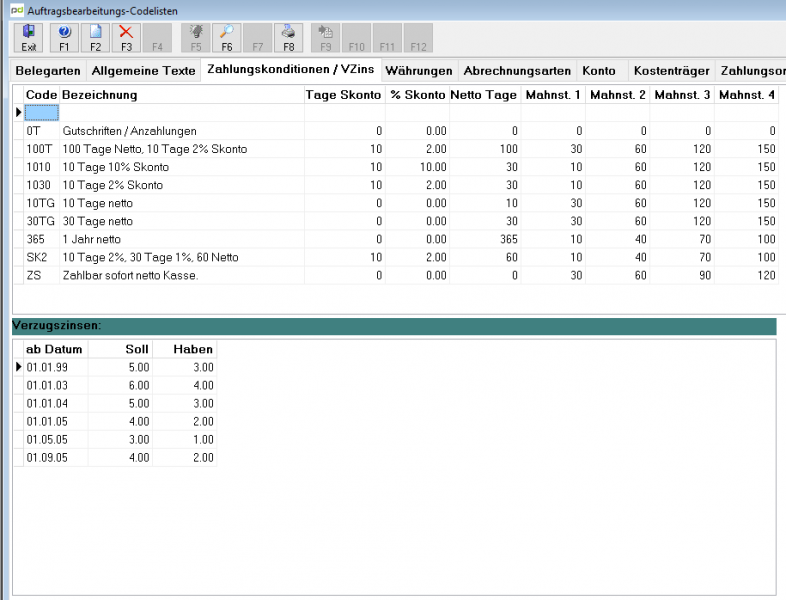Click the F5 toolbar icon
Image resolution: width=786 pixels, height=600 pixels.
[195, 38]
